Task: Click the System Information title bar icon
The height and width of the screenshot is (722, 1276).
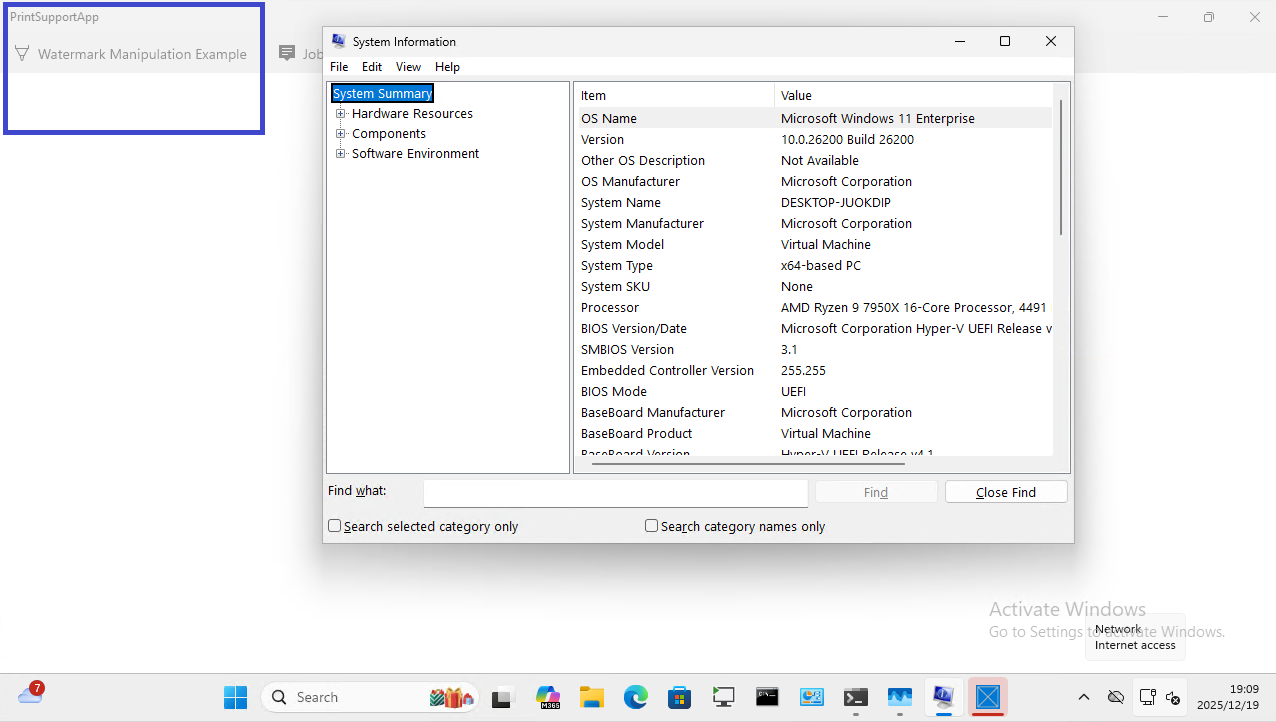Action: (x=338, y=41)
